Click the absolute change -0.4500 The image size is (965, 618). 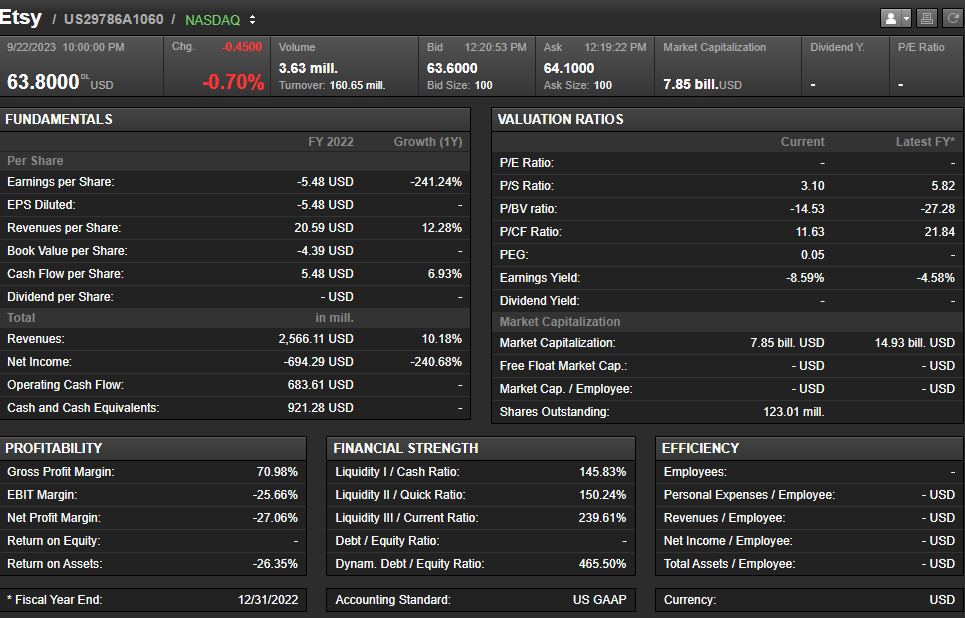coord(242,47)
